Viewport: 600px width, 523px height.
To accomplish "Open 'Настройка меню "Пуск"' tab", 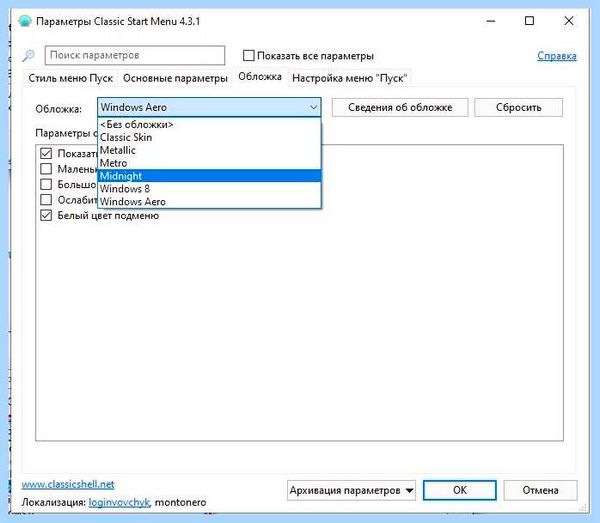I will [349, 78].
